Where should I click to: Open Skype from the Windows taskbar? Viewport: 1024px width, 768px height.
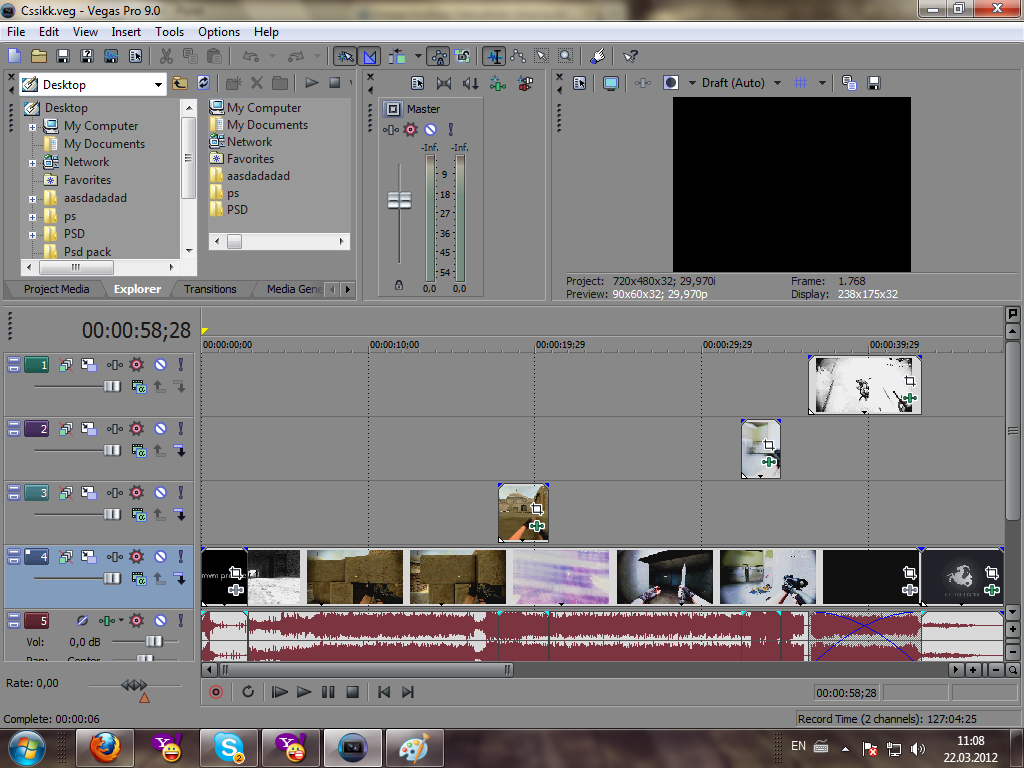click(229, 748)
